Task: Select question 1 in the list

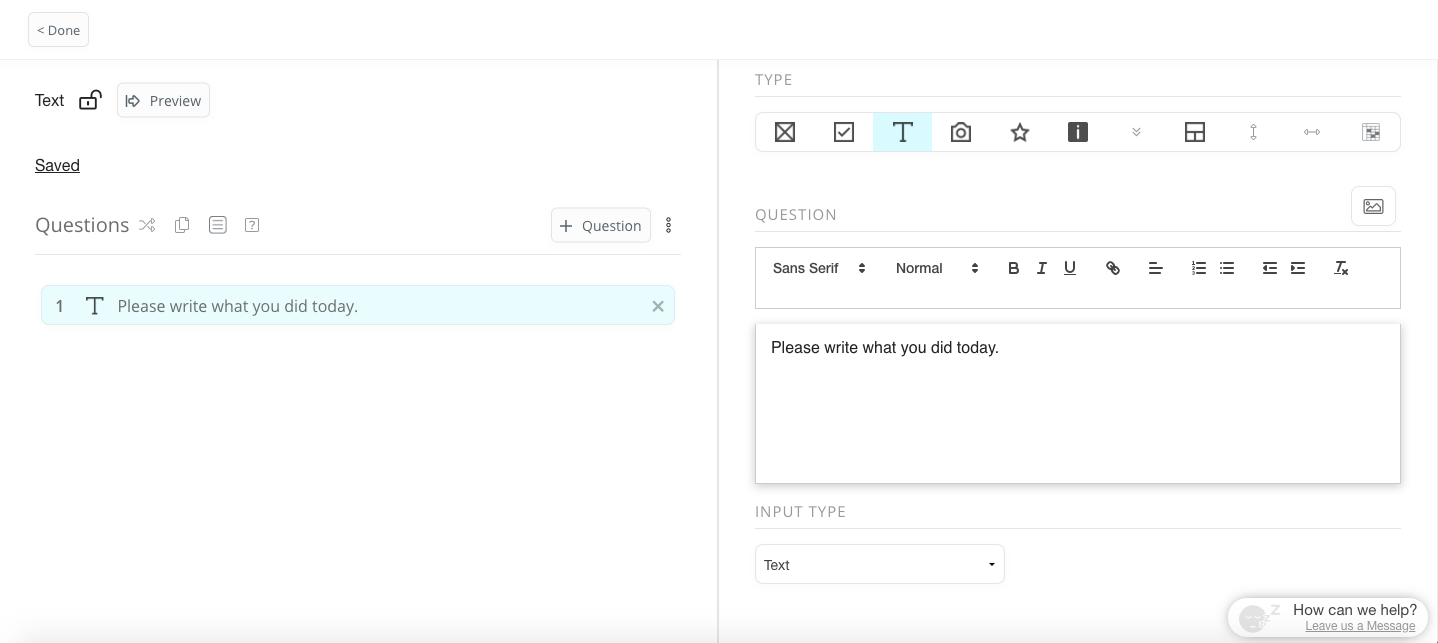Action: [358, 305]
